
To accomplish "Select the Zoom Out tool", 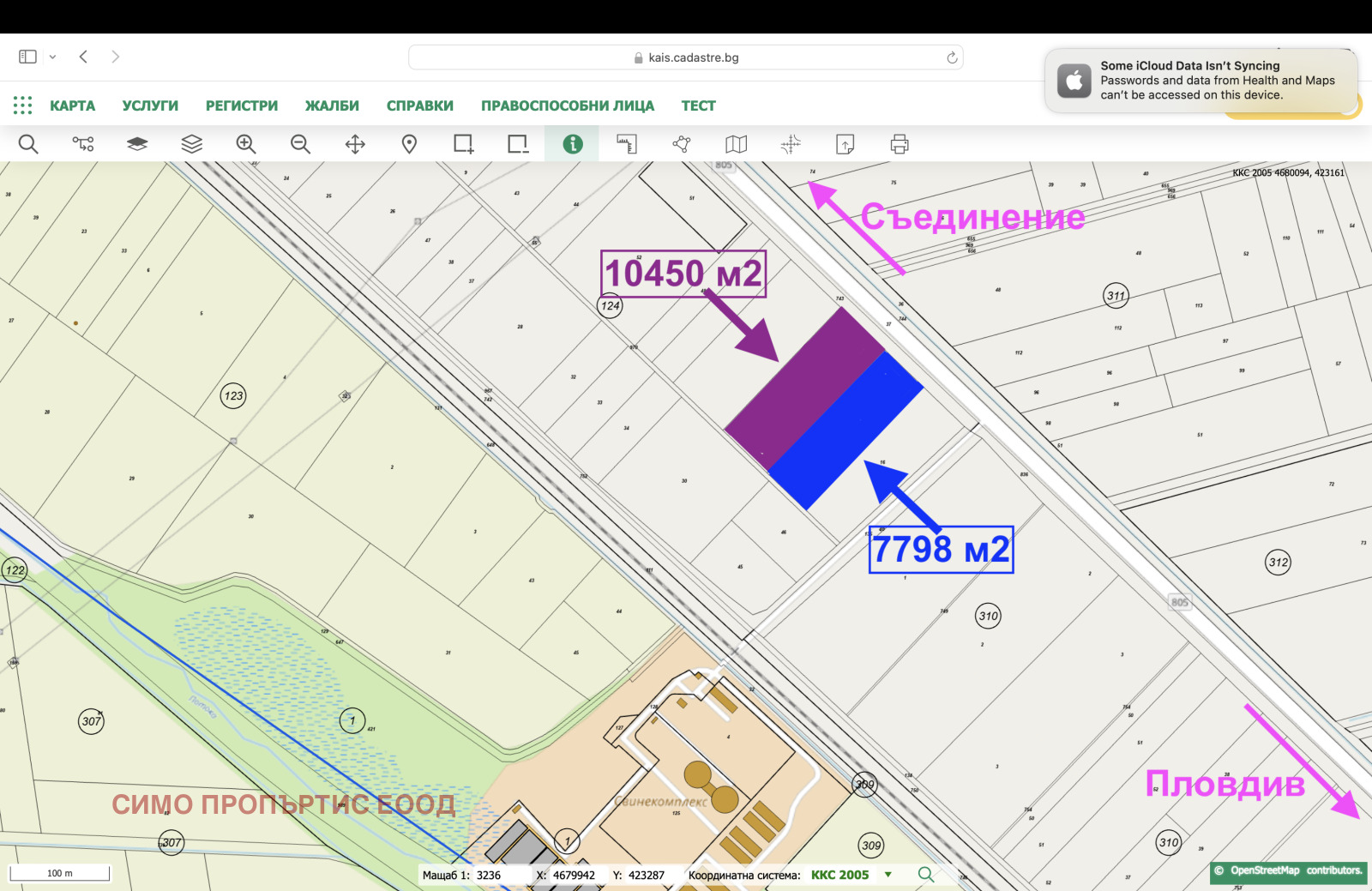I will pyautogui.click(x=300, y=144).
